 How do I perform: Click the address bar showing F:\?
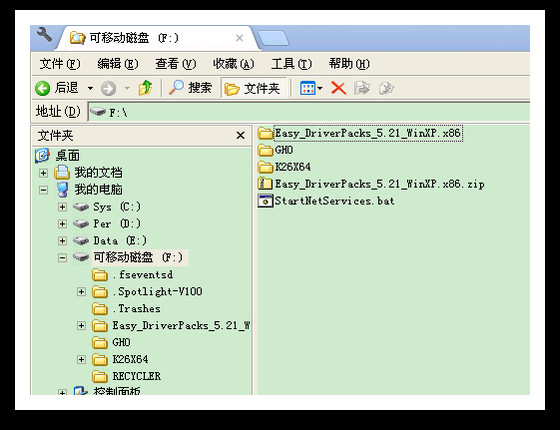point(309,112)
